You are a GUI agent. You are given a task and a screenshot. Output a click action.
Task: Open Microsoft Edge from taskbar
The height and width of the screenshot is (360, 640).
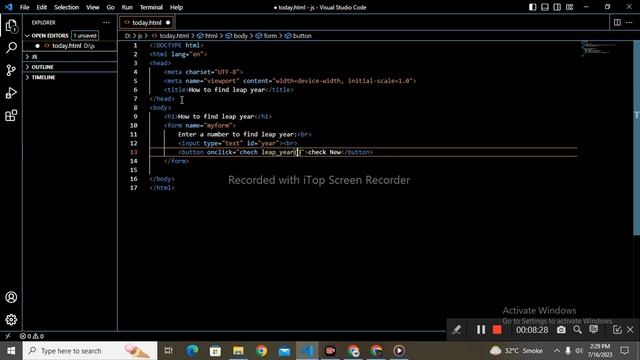[192, 351]
